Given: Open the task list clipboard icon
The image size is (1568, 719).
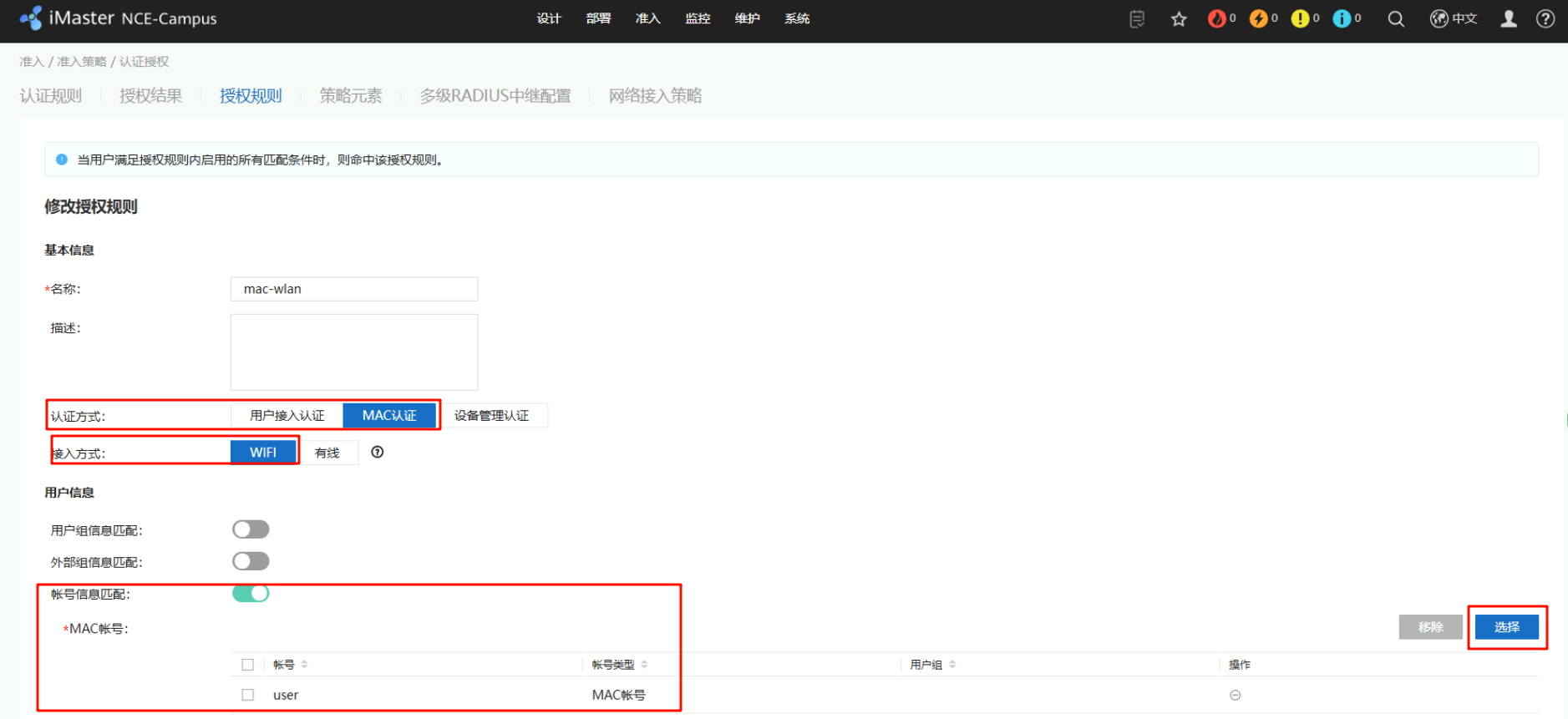Looking at the screenshot, I should click(x=1137, y=19).
